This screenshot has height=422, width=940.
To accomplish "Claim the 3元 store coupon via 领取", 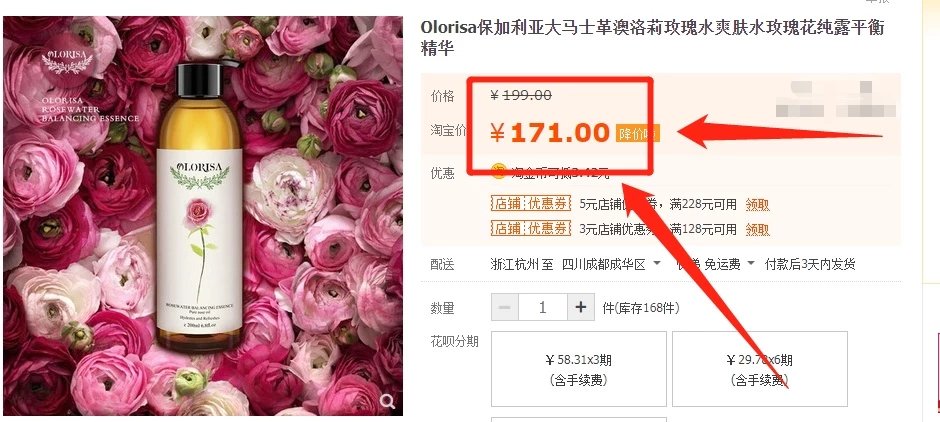I will click(758, 229).
